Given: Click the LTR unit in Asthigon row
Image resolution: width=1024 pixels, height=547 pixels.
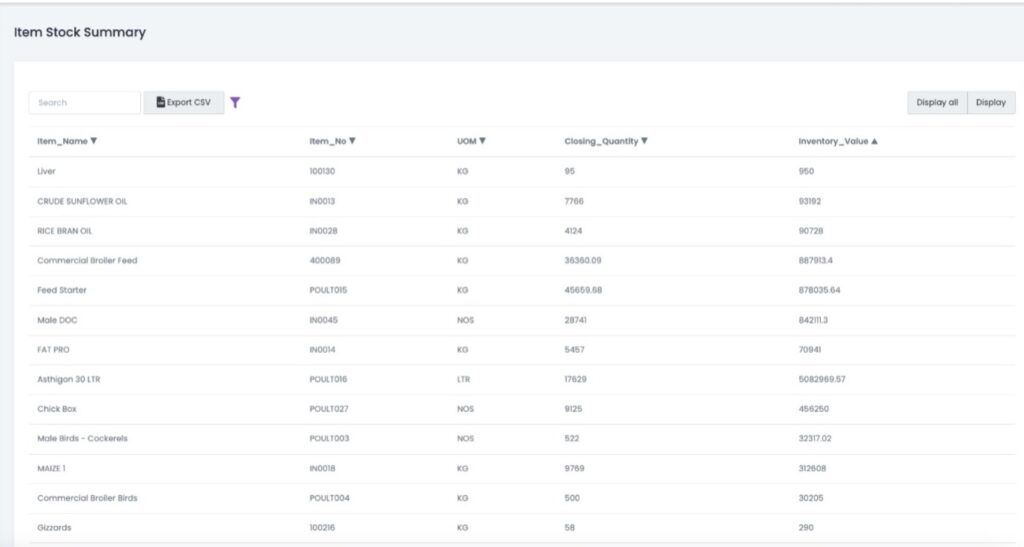Looking at the screenshot, I should point(464,379).
